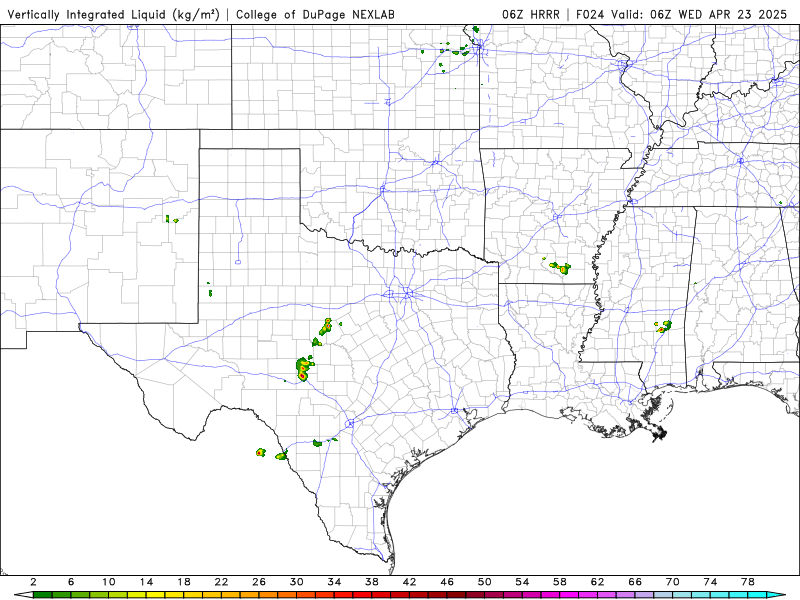Viewport: 800px width, 600px height.
Task: Click the storm cell in central Mississippi
Action: coord(663,327)
